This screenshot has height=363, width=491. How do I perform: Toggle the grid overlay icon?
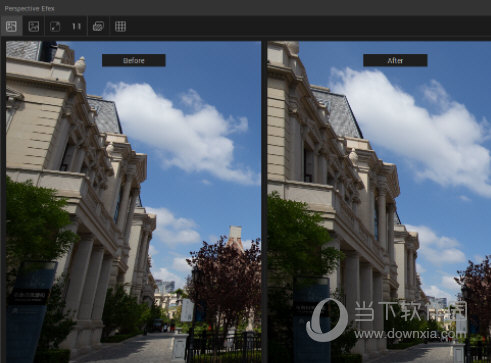120,26
